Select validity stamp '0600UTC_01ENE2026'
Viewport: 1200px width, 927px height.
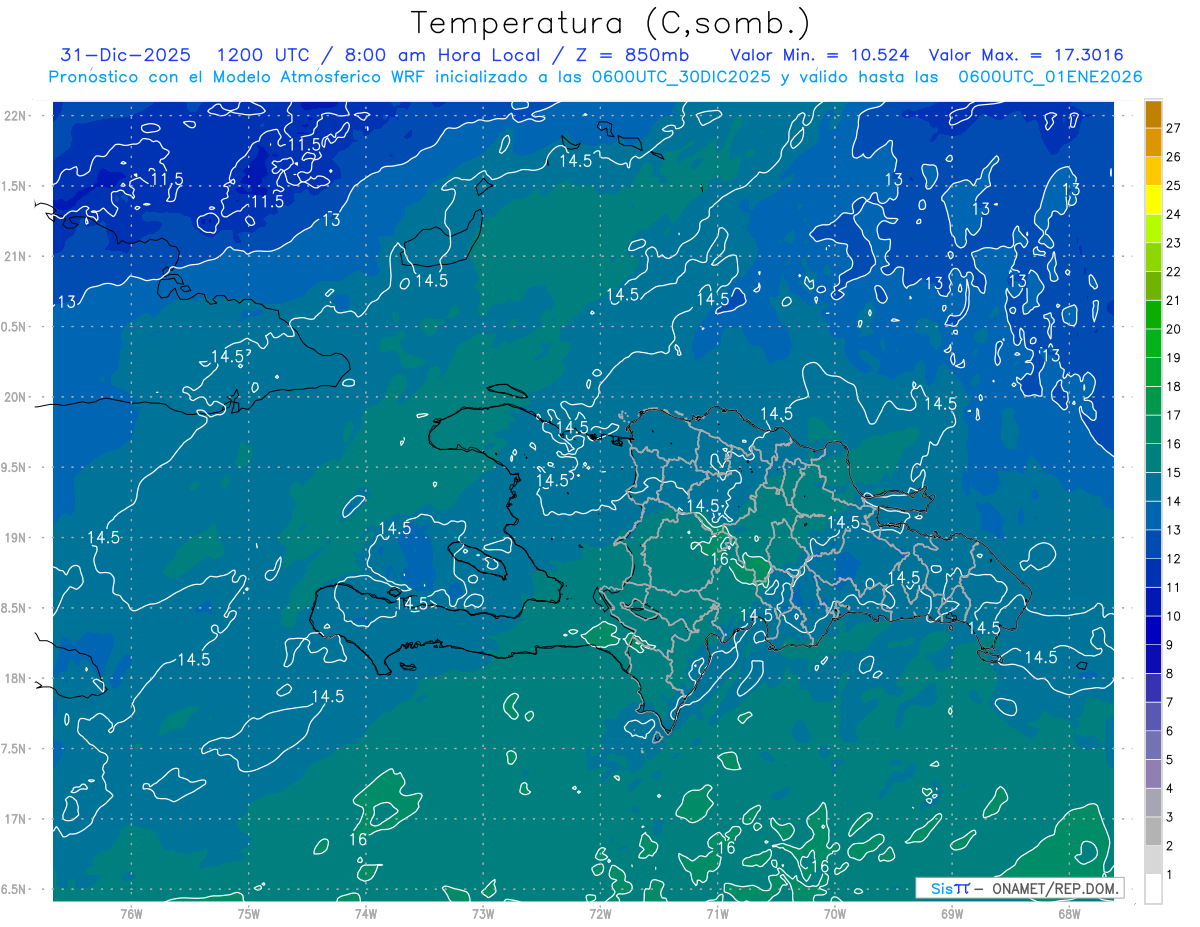tap(1050, 77)
